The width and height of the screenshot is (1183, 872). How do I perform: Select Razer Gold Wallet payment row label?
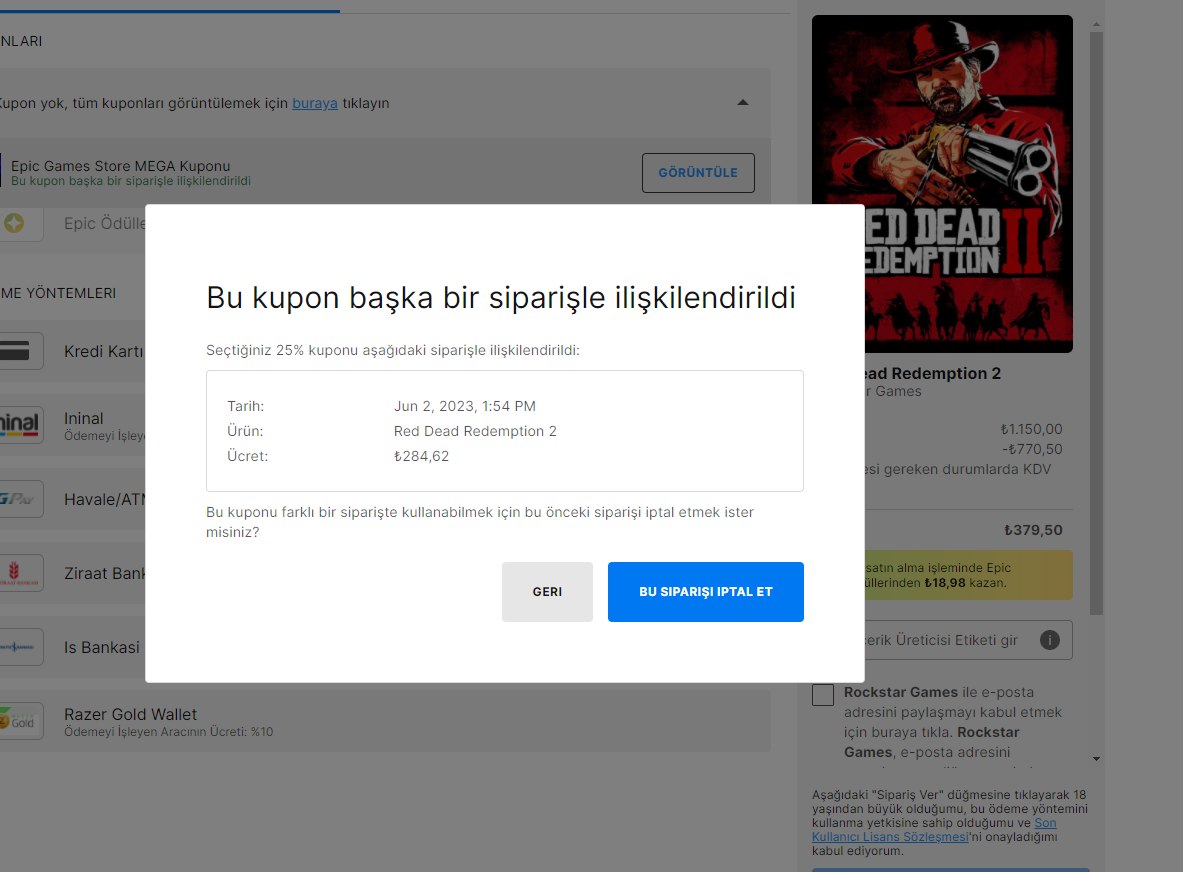pos(131,714)
